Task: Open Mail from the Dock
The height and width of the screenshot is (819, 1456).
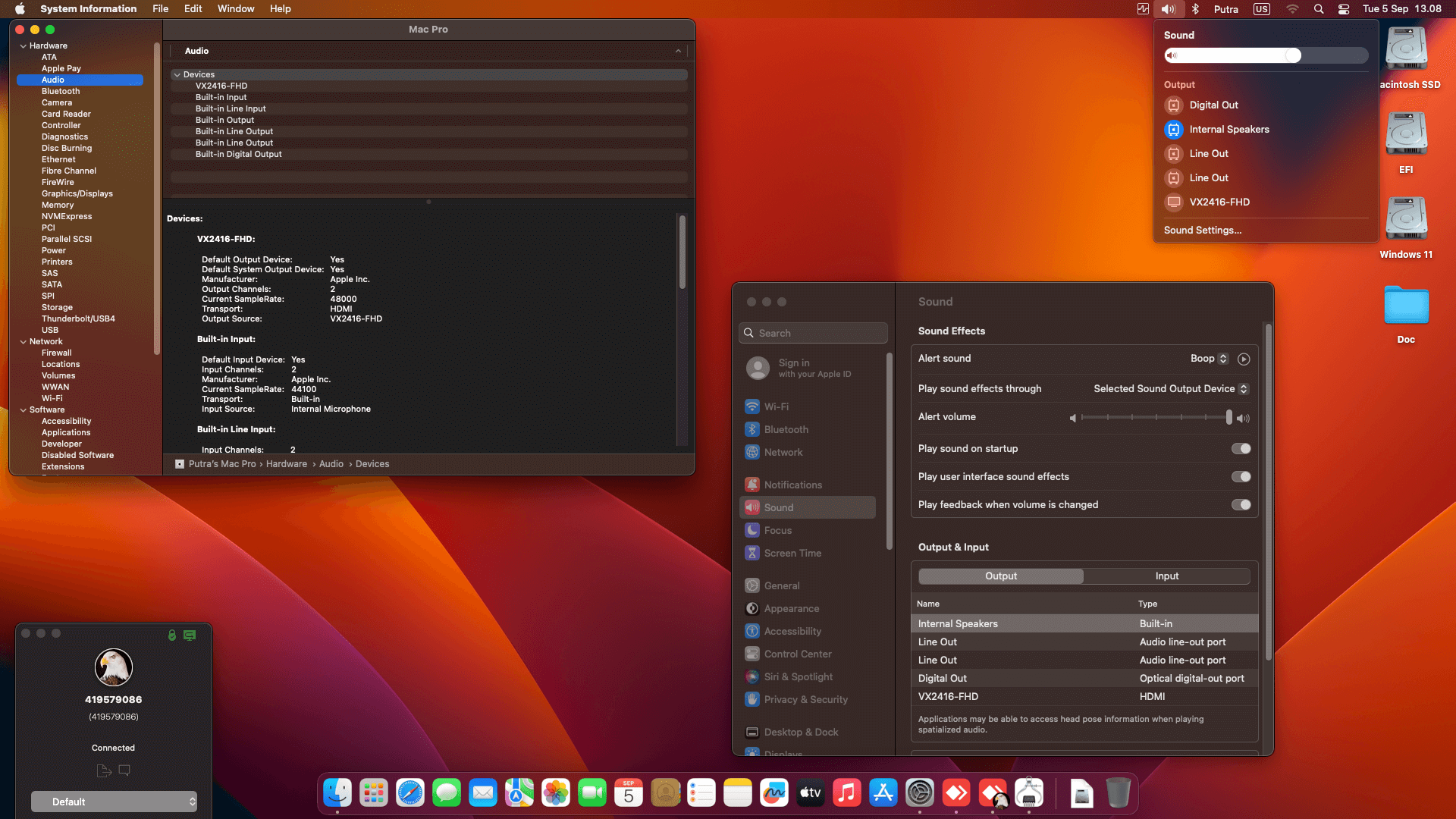Action: [483, 793]
